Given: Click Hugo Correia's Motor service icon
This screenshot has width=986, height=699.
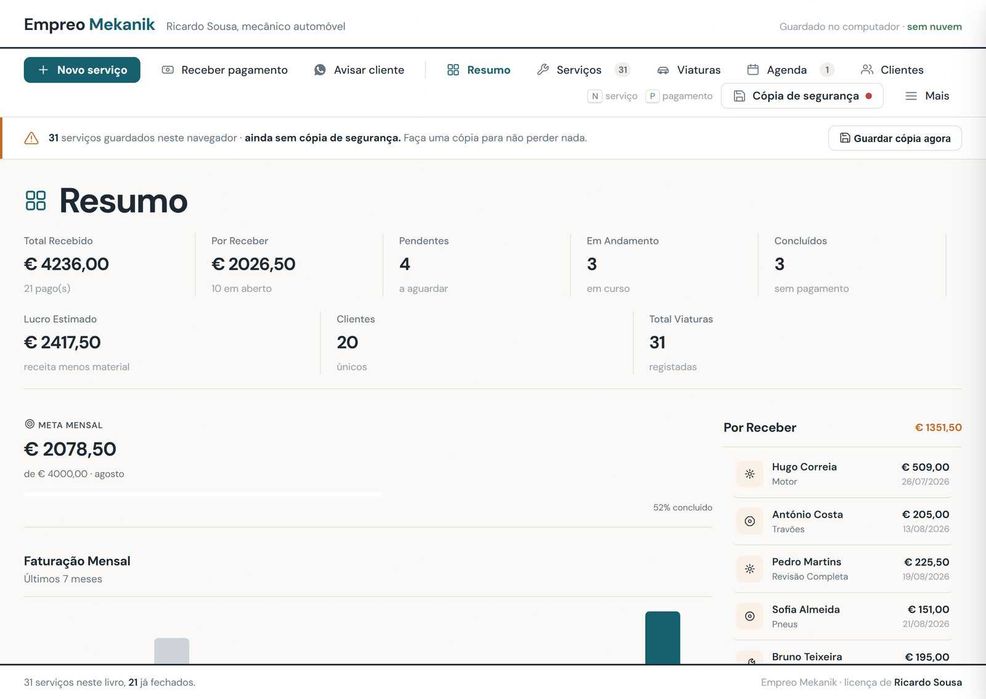Looking at the screenshot, I should pyautogui.click(x=750, y=474).
